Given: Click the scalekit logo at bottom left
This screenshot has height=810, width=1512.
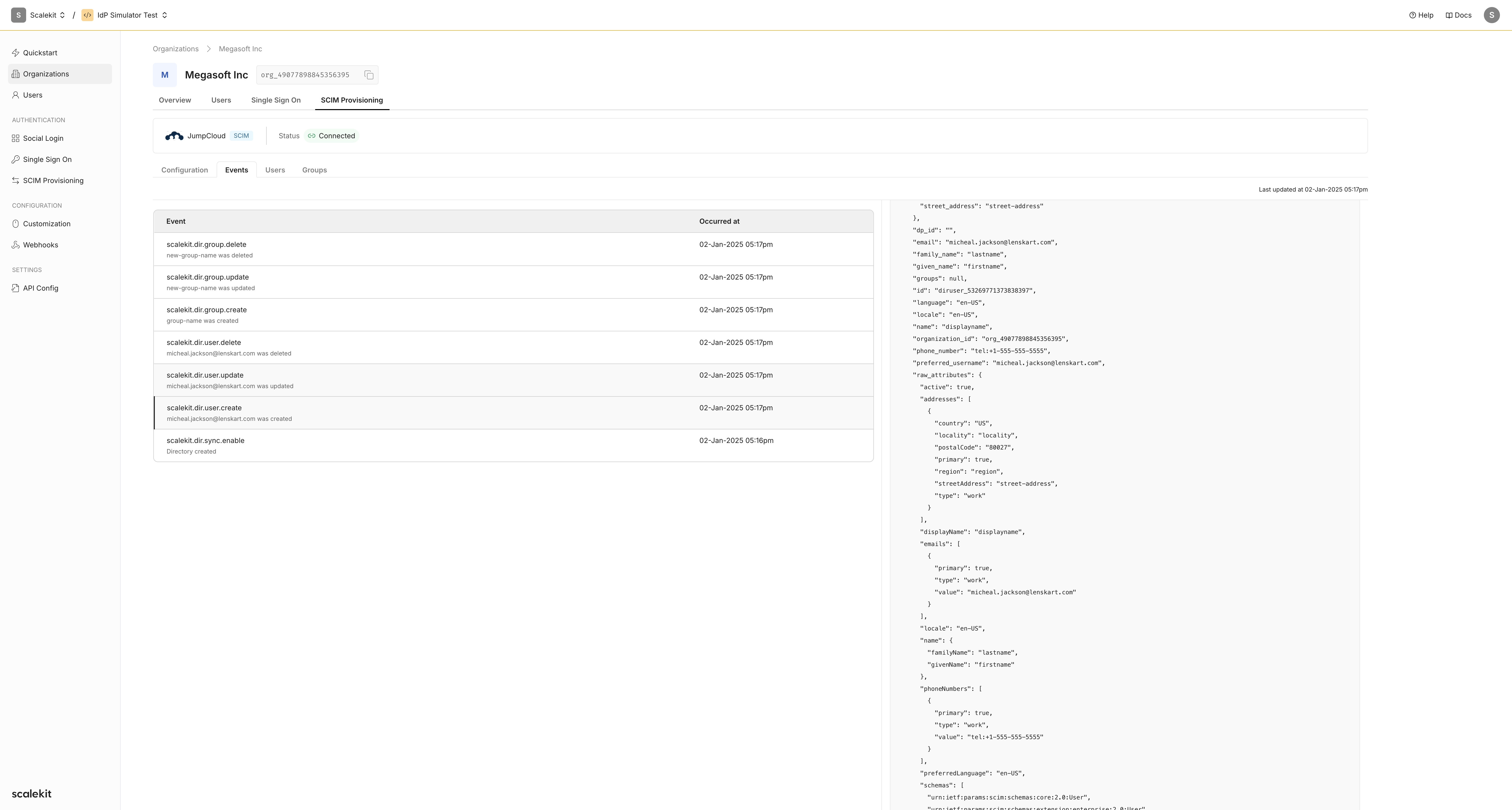Looking at the screenshot, I should [32, 794].
